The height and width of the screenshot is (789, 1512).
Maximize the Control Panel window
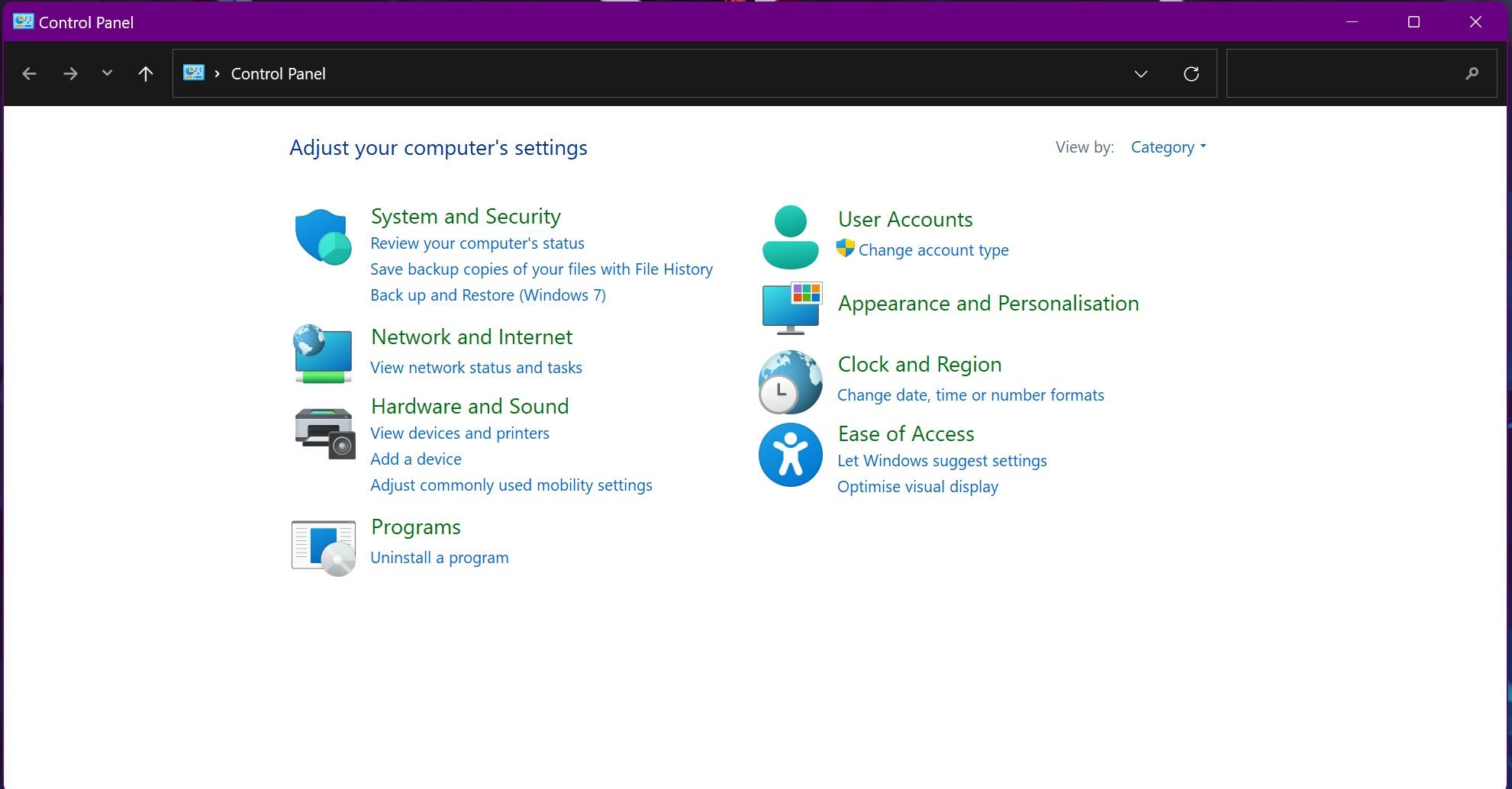pos(1414,22)
